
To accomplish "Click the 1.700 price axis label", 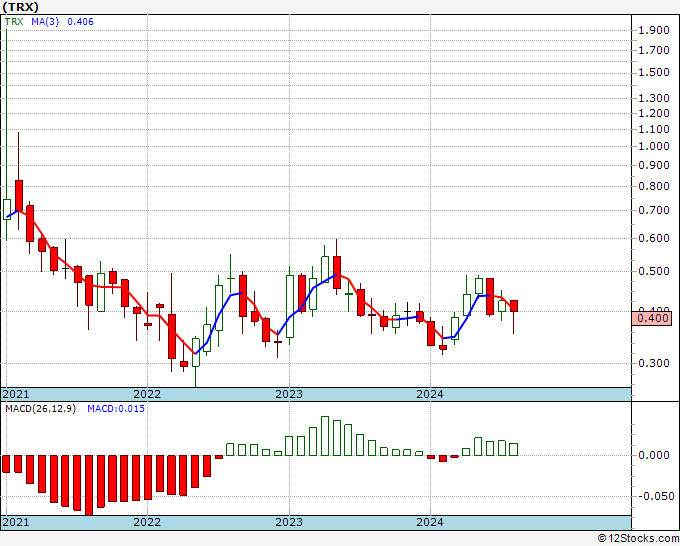I will coord(654,50).
